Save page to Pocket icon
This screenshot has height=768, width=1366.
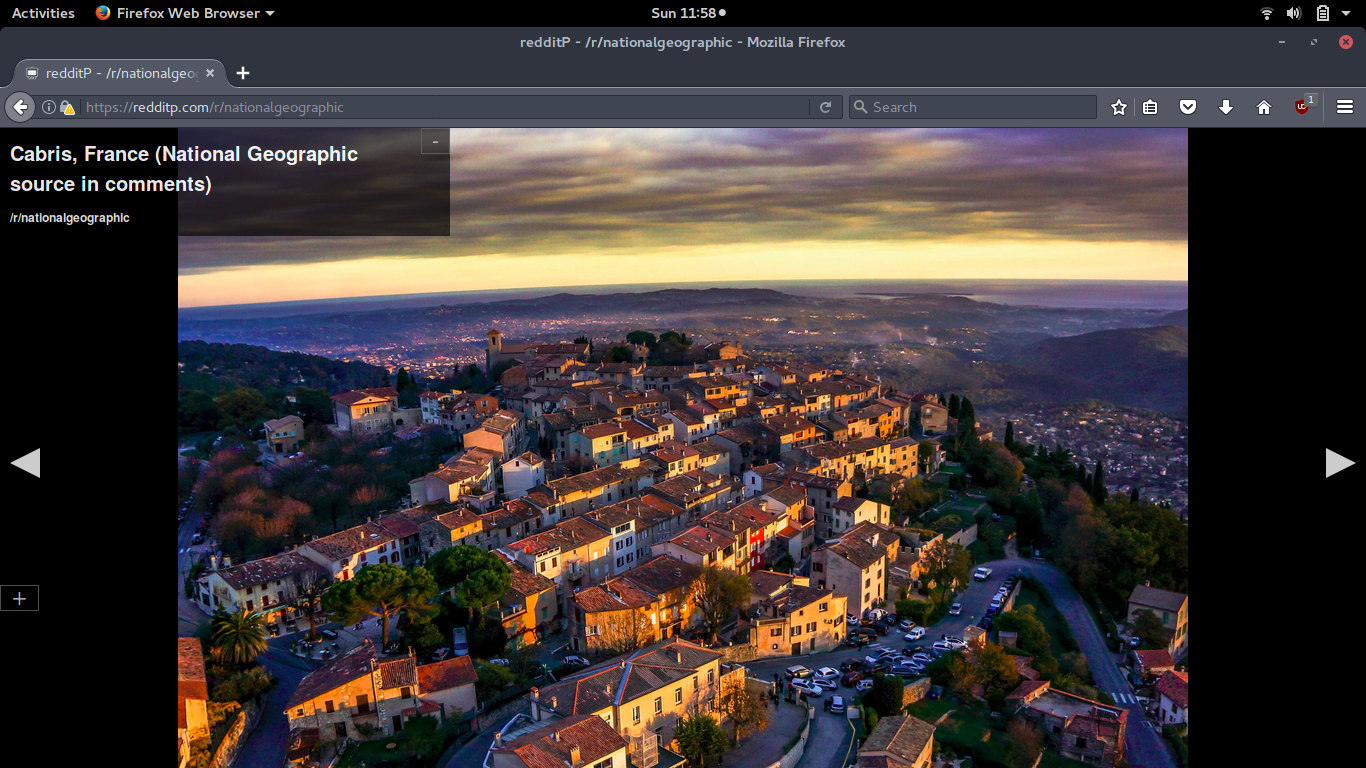coord(1188,107)
